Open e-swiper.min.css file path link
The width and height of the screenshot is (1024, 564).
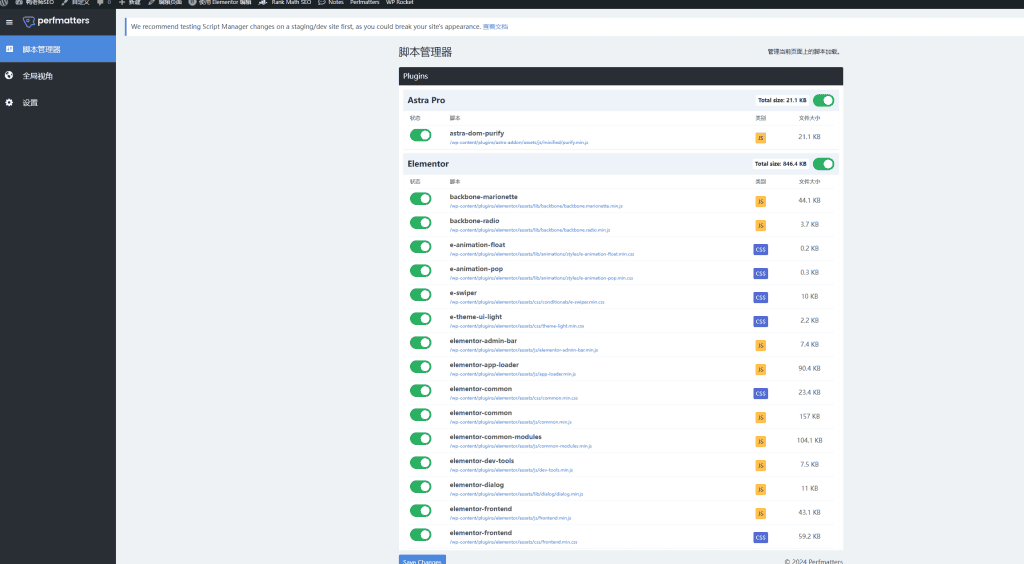526,302
